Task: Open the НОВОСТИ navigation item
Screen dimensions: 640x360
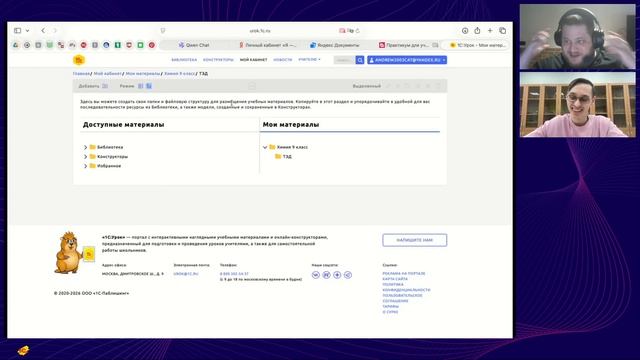Action: (x=283, y=60)
